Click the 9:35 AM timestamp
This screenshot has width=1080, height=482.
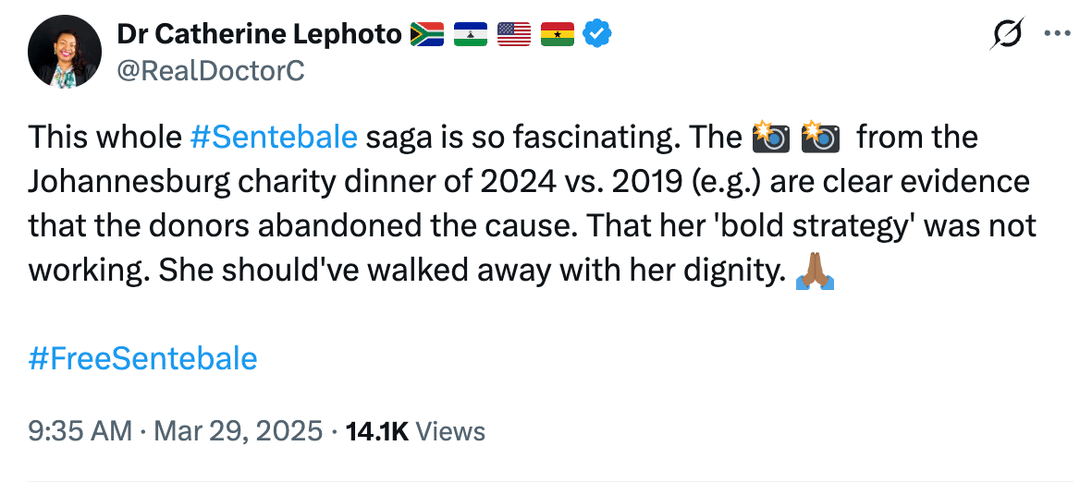80,431
